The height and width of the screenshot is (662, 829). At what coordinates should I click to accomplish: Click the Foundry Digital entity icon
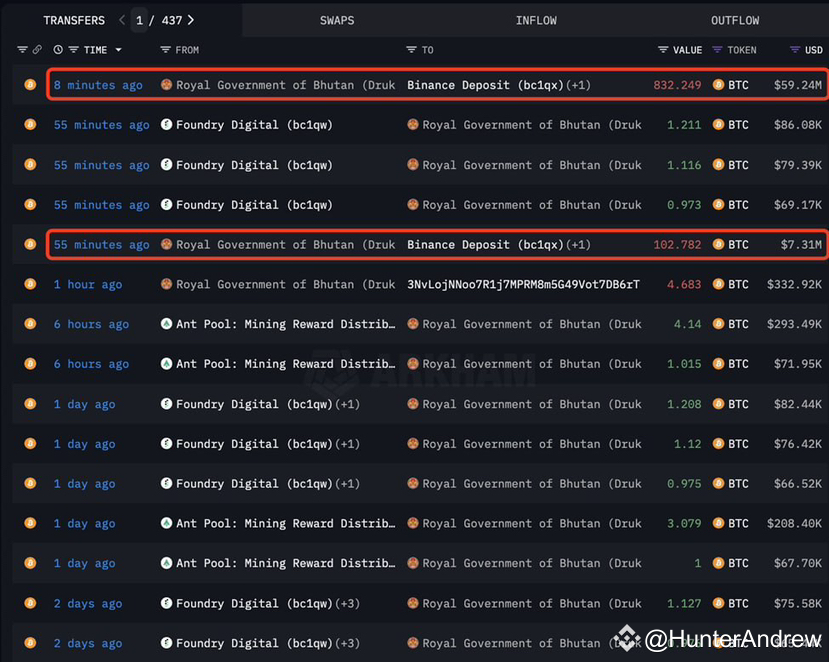click(x=166, y=125)
